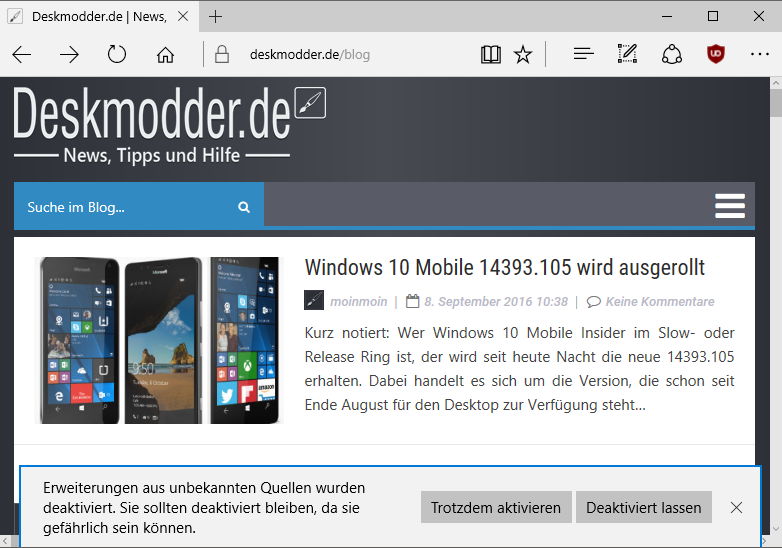
Task: Open the Hub favorites list icon
Action: (584, 54)
